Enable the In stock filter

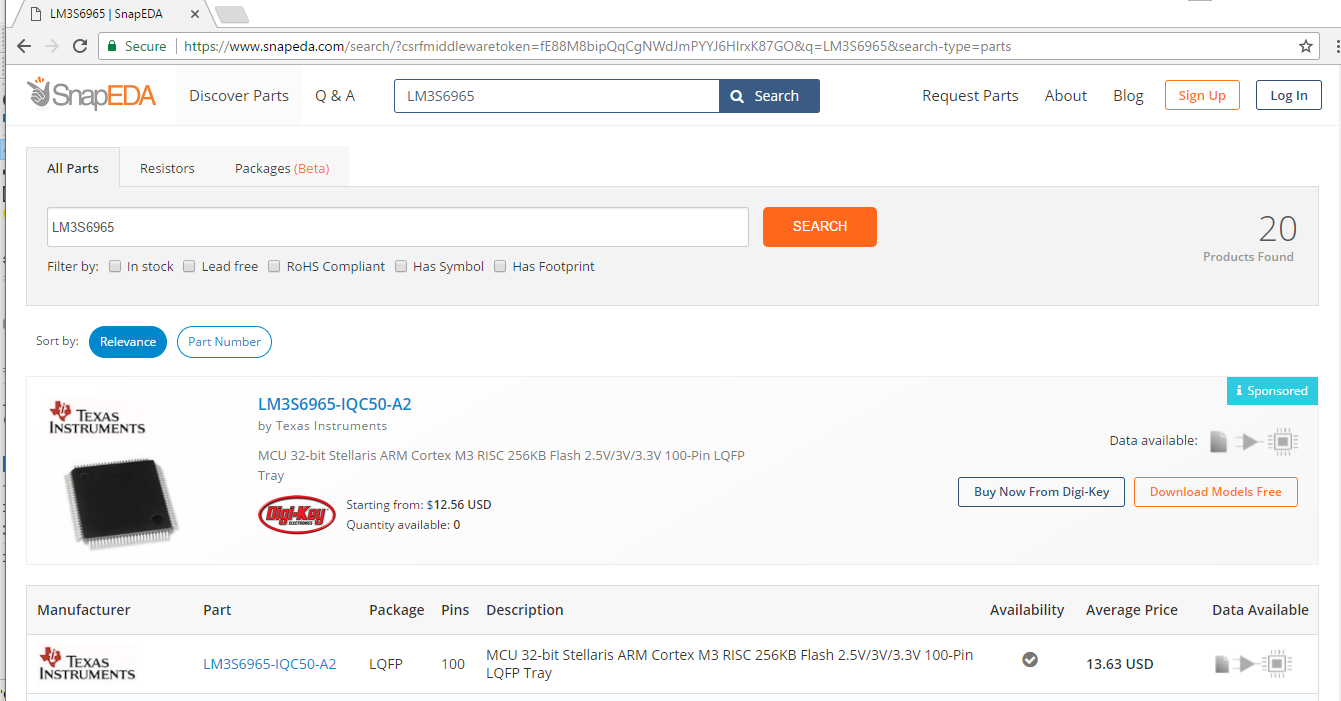(115, 266)
